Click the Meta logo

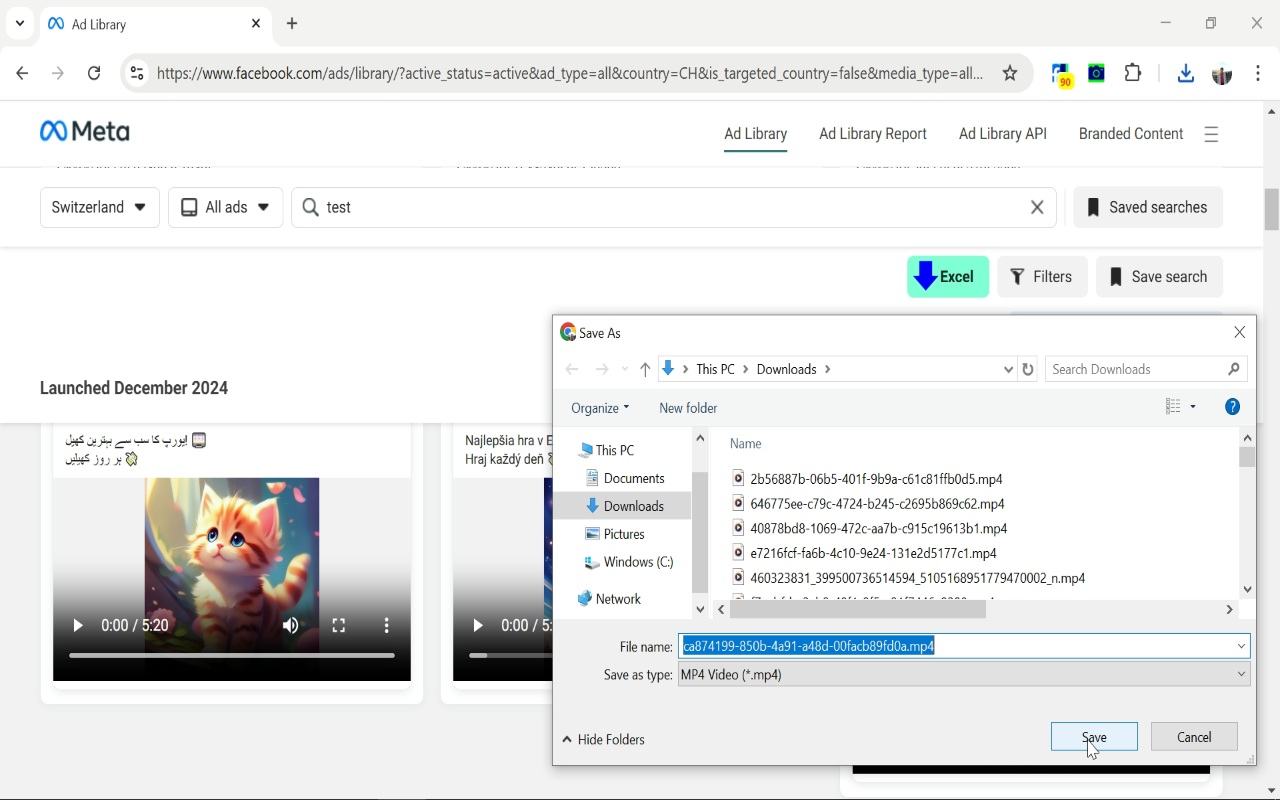[x=84, y=130]
